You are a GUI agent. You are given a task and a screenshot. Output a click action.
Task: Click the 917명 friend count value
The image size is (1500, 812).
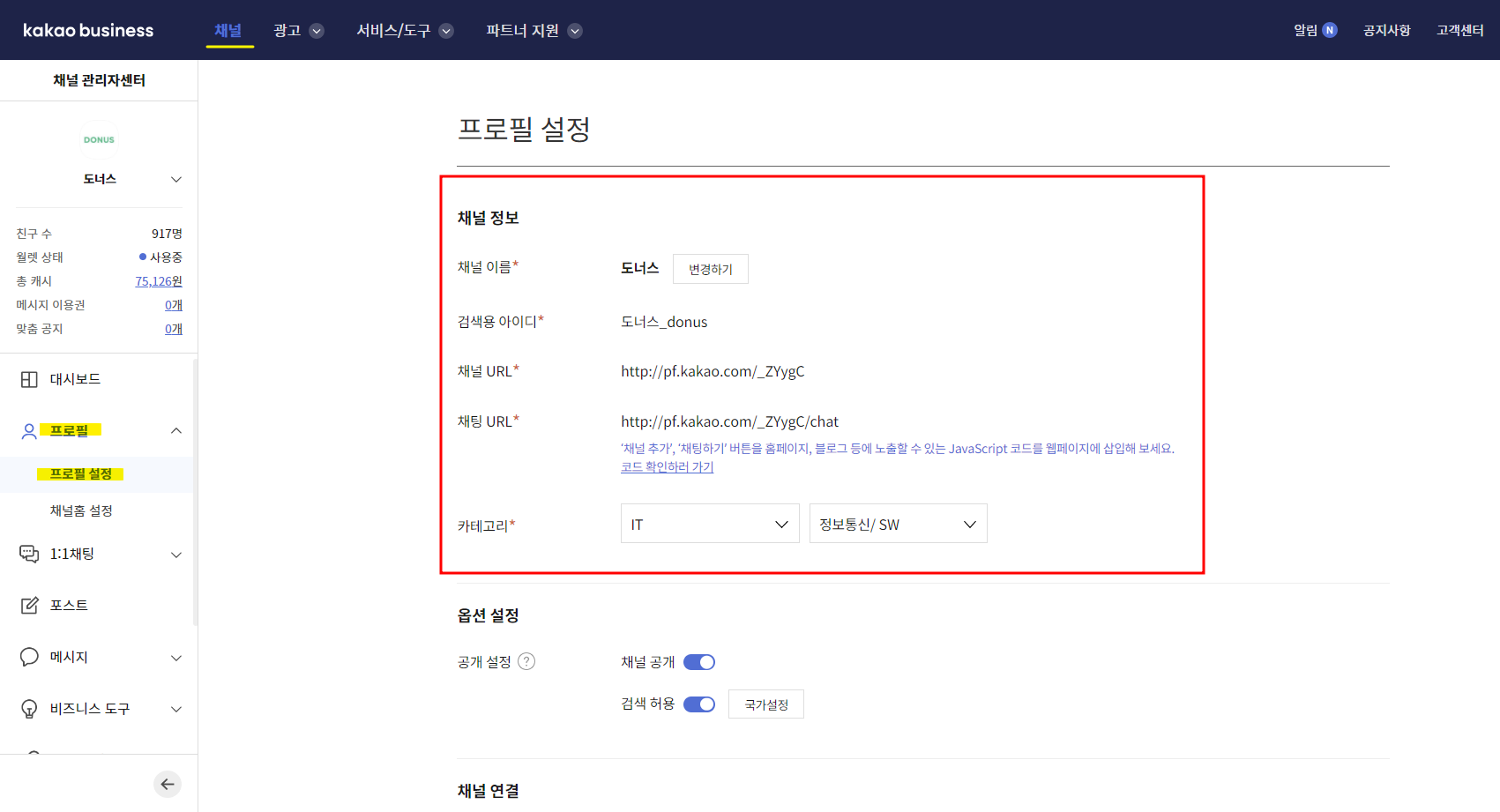coord(167,234)
